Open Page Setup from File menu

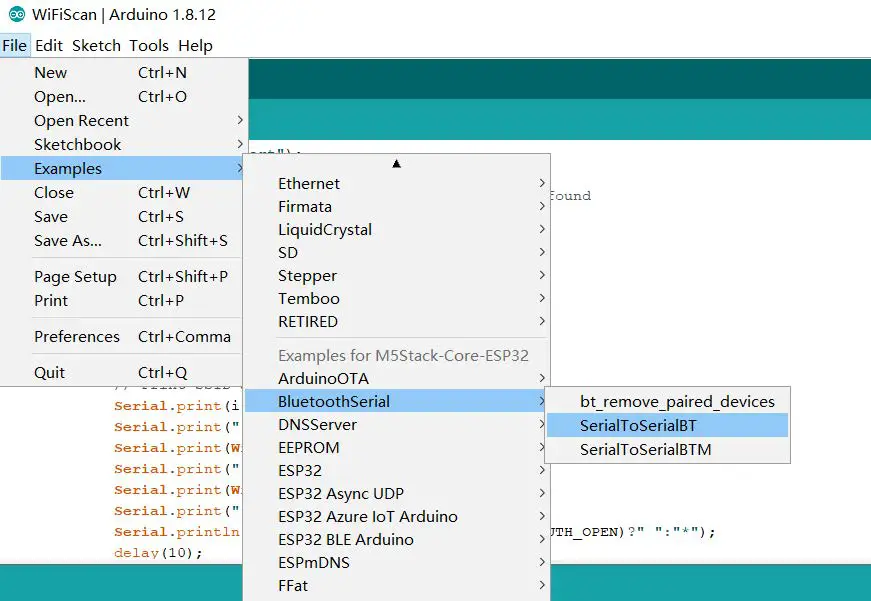(122, 277)
